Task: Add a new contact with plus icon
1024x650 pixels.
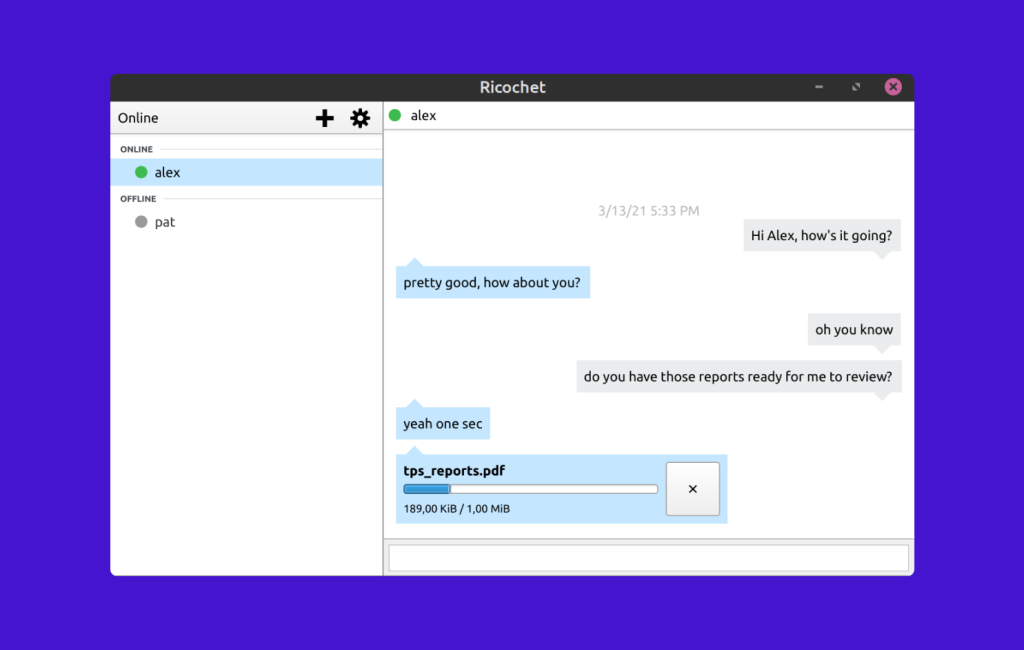Action: pyautogui.click(x=325, y=118)
